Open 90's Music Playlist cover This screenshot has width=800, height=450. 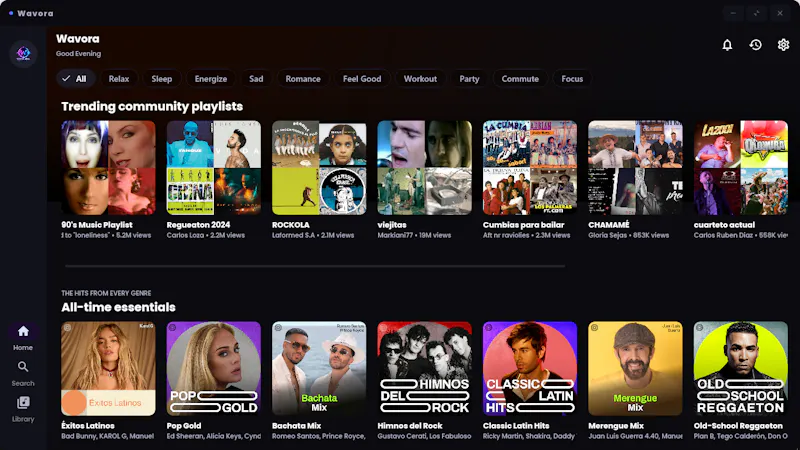click(x=108, y=167)
